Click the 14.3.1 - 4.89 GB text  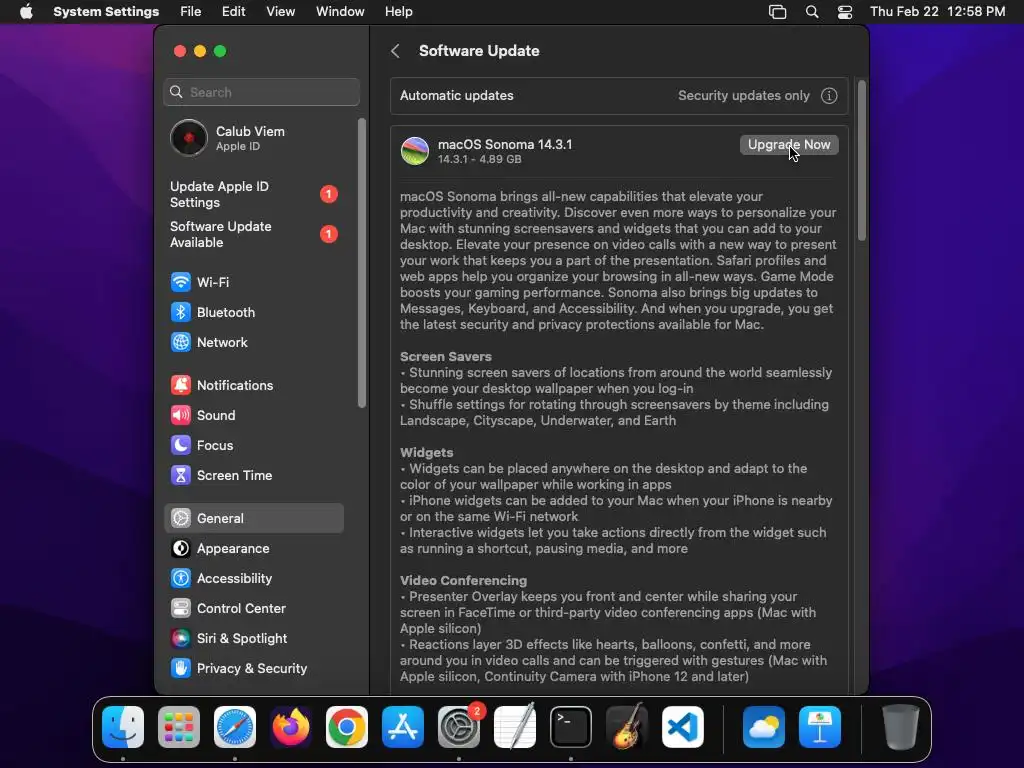479,159
